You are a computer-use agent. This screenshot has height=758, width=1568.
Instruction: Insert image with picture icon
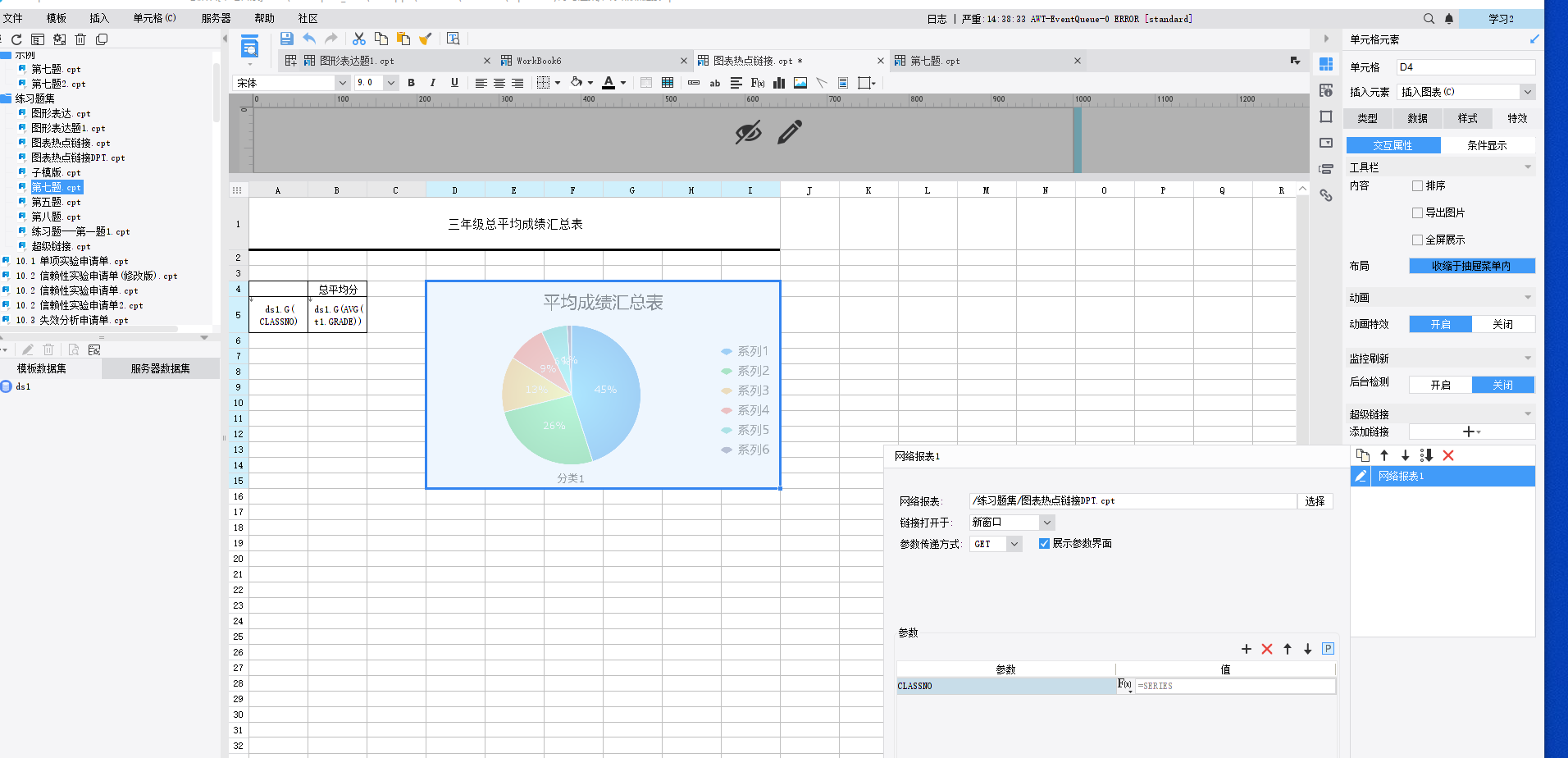pos(800,83)
